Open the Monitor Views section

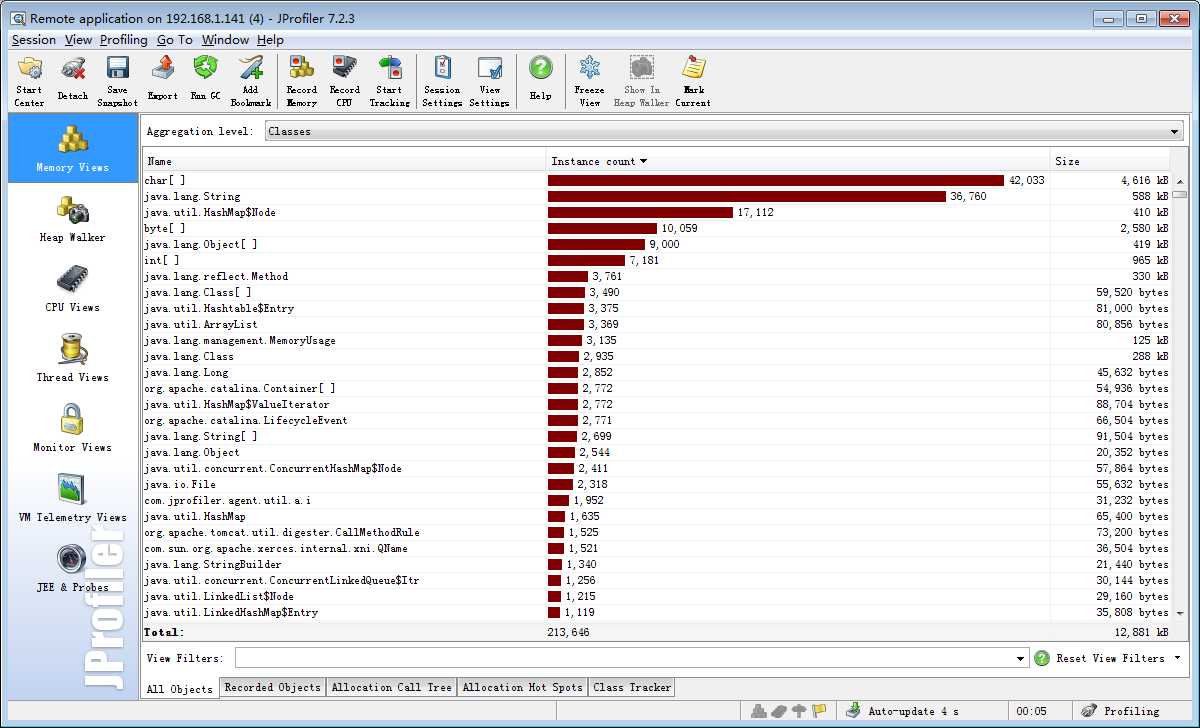pos(73,428)
